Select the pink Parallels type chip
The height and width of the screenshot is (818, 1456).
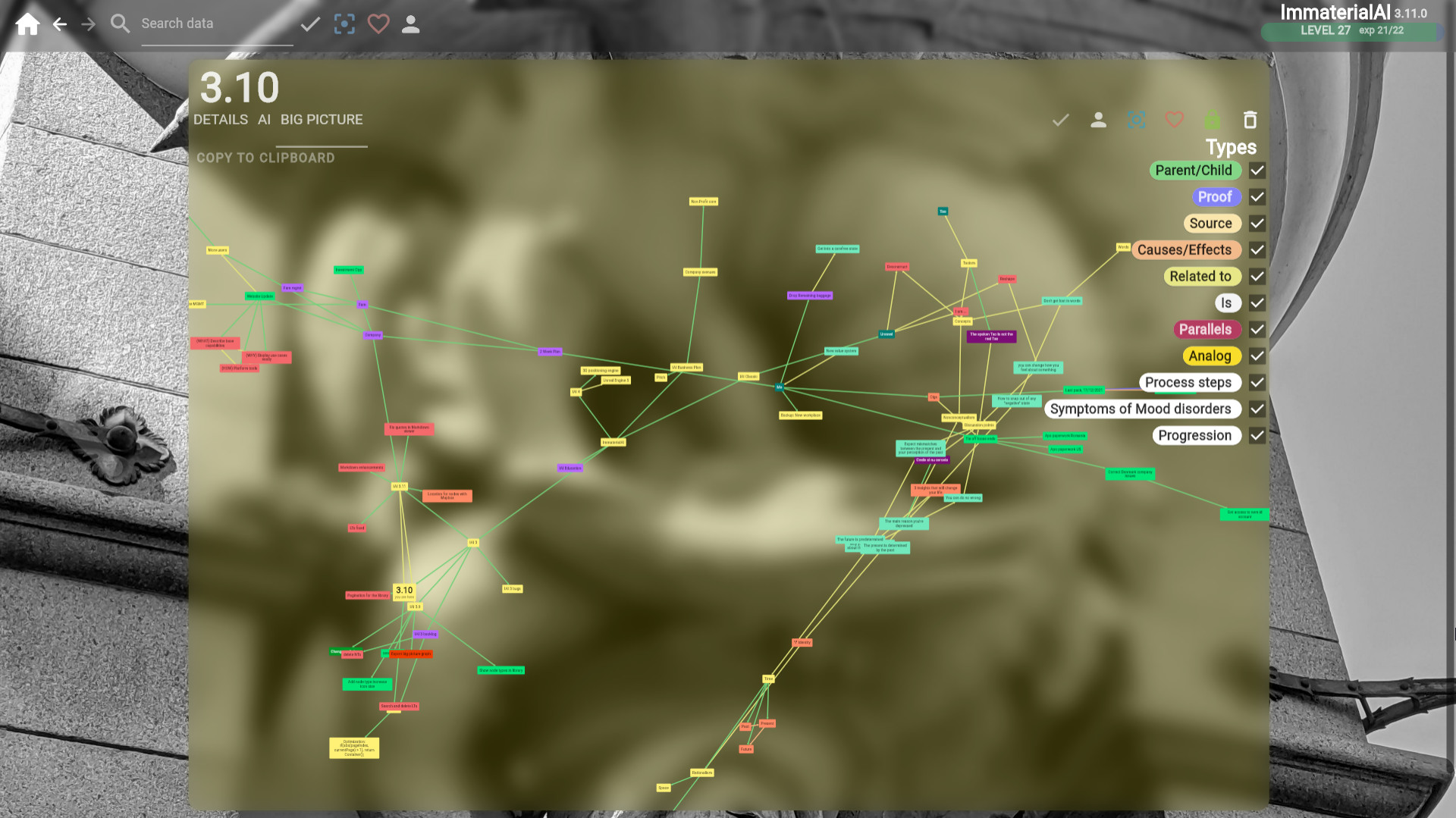point(1204,330)
